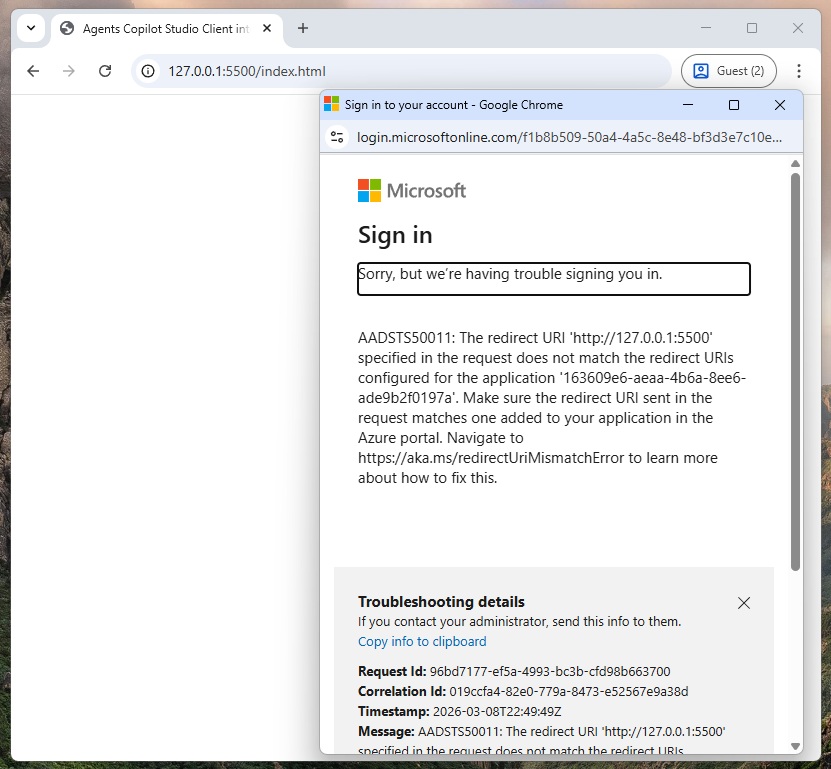Screen dimensions: 831x769
Task: Focus the 127.0.0.1:5500/index.html address bar
Action: pos(400,71)
